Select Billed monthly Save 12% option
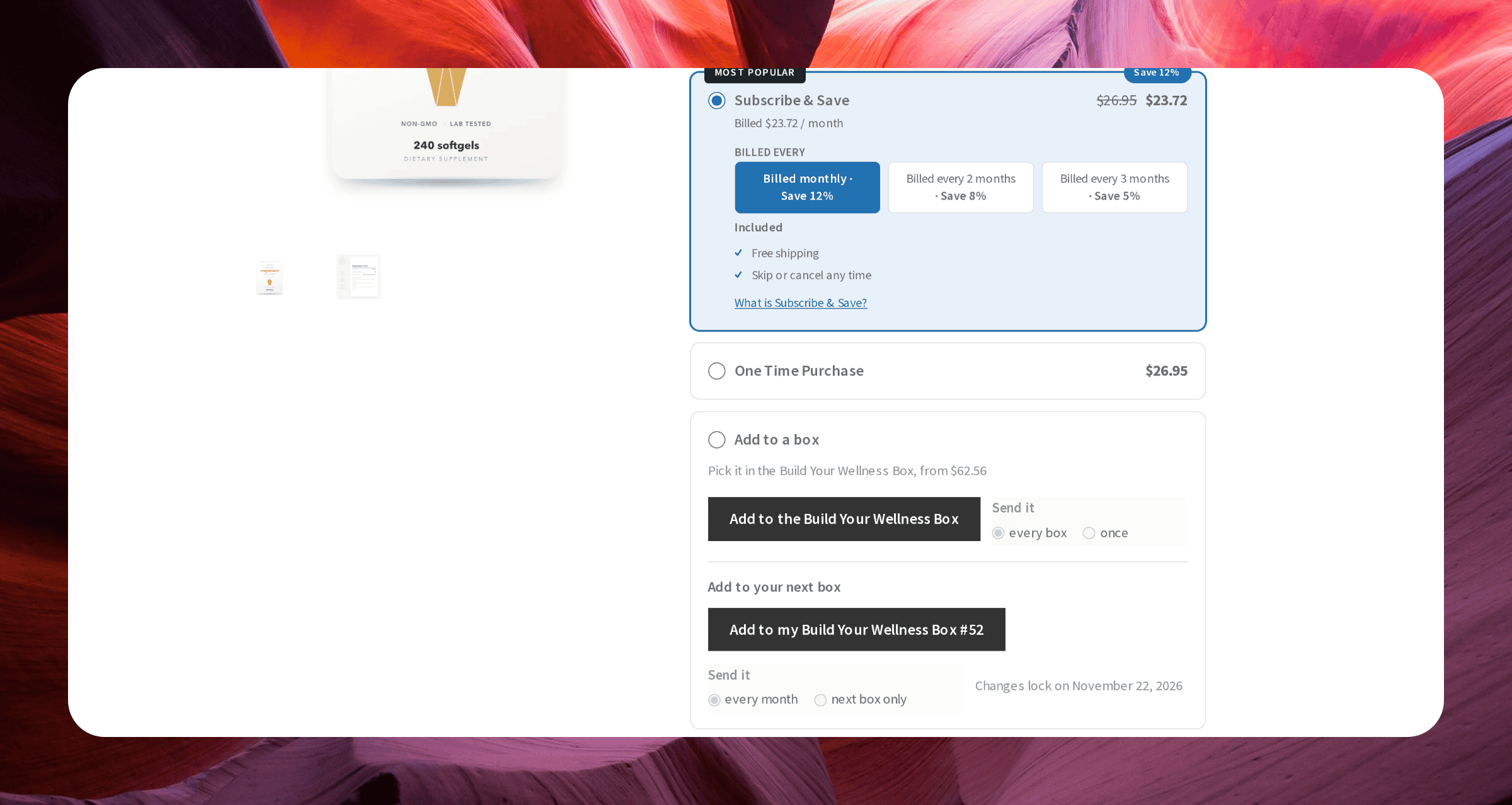Screen dimensions: 1512x805 [x=807, y=187]
